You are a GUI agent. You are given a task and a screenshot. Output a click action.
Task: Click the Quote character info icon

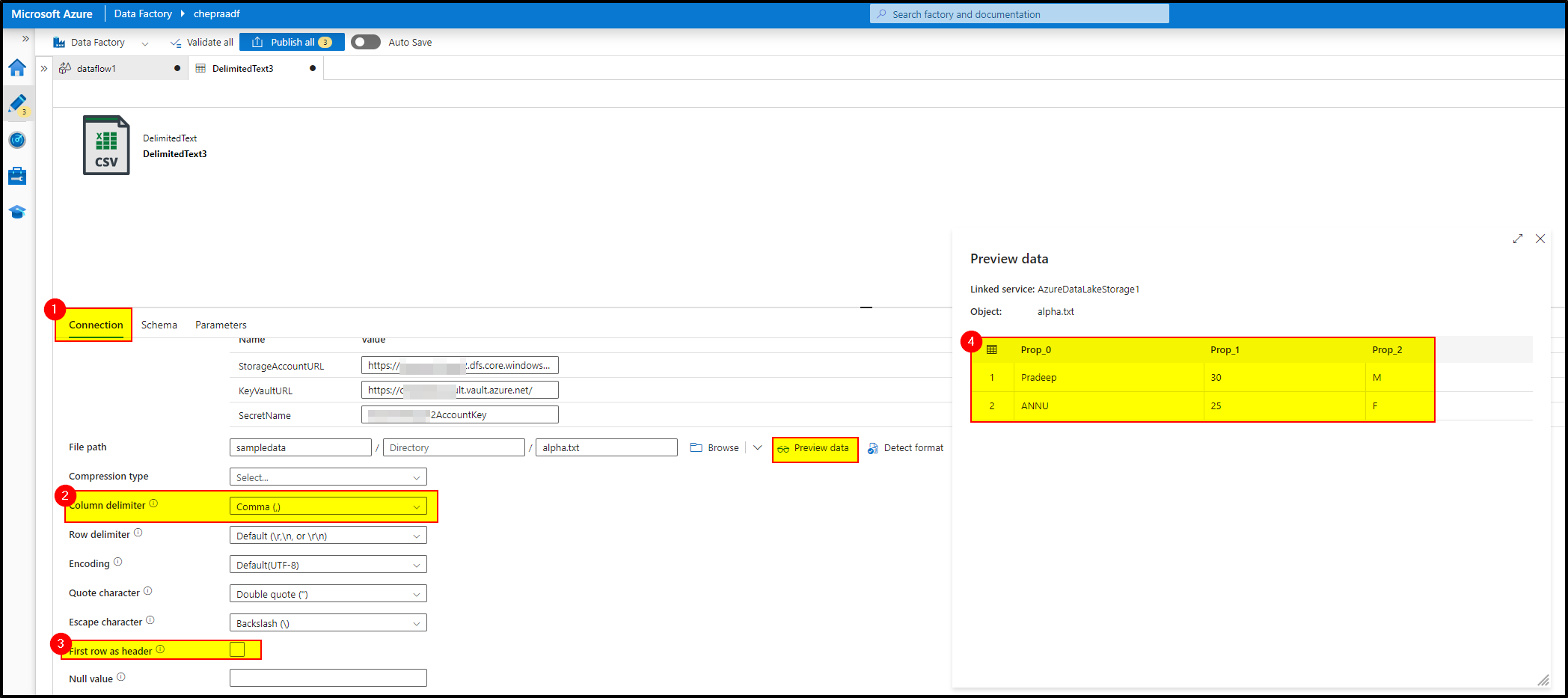pyautogui.click(x=147, y=591)
